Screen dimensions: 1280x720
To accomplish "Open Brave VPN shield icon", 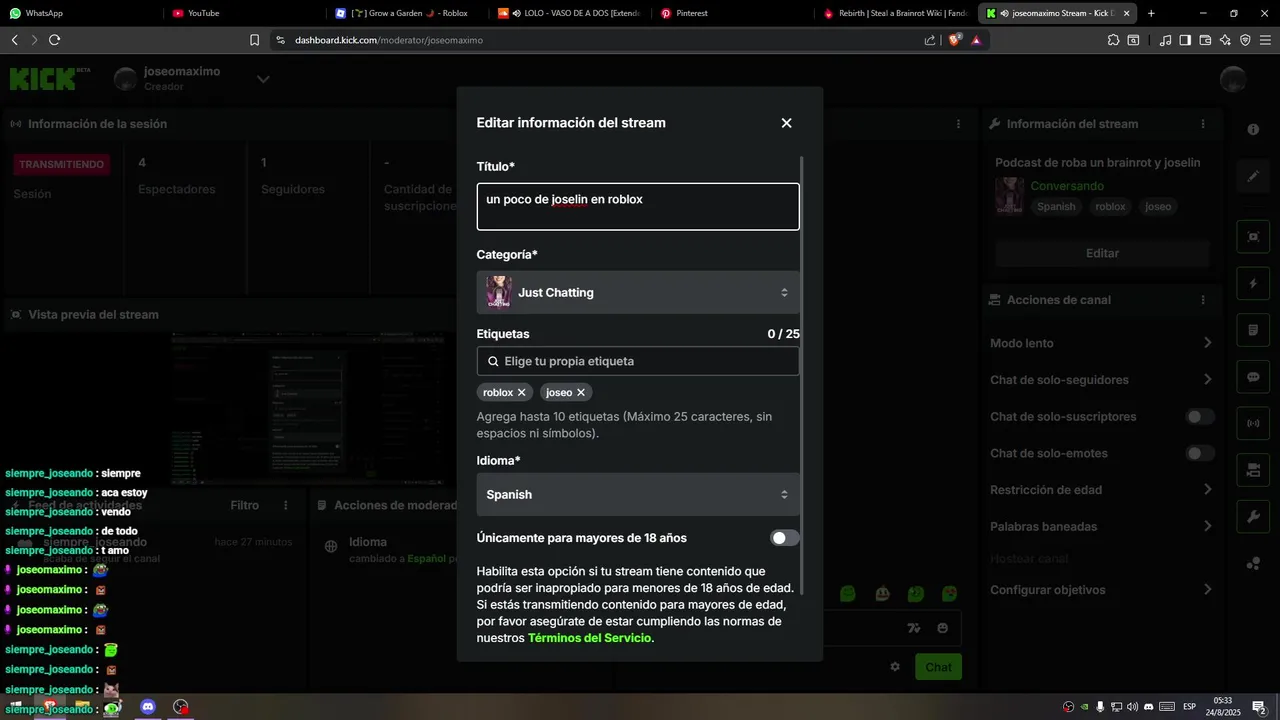I will 1245,40.
